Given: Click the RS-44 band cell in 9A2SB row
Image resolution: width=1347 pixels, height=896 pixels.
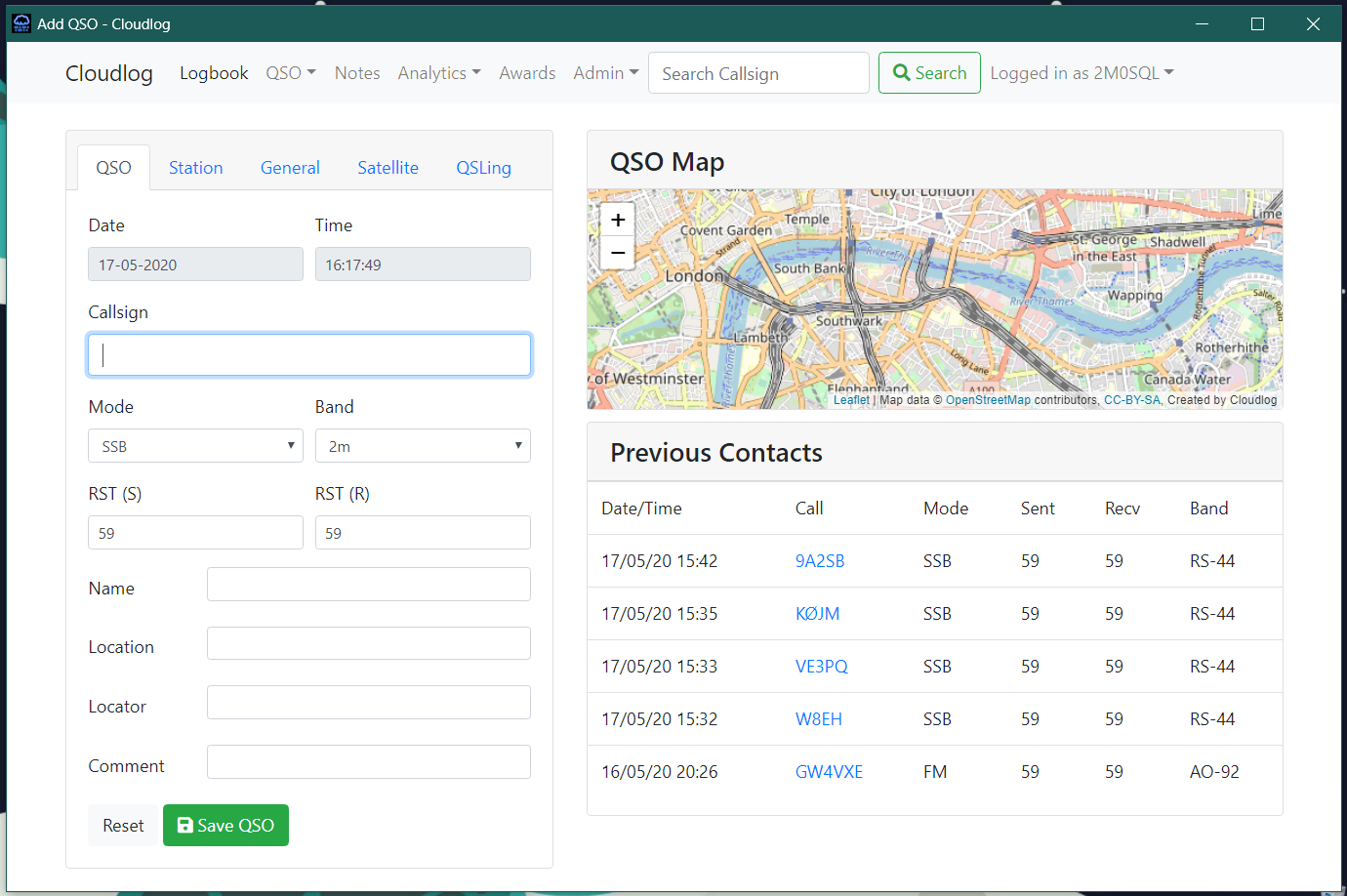Looking at the screenshot, I should [1212, 561].
